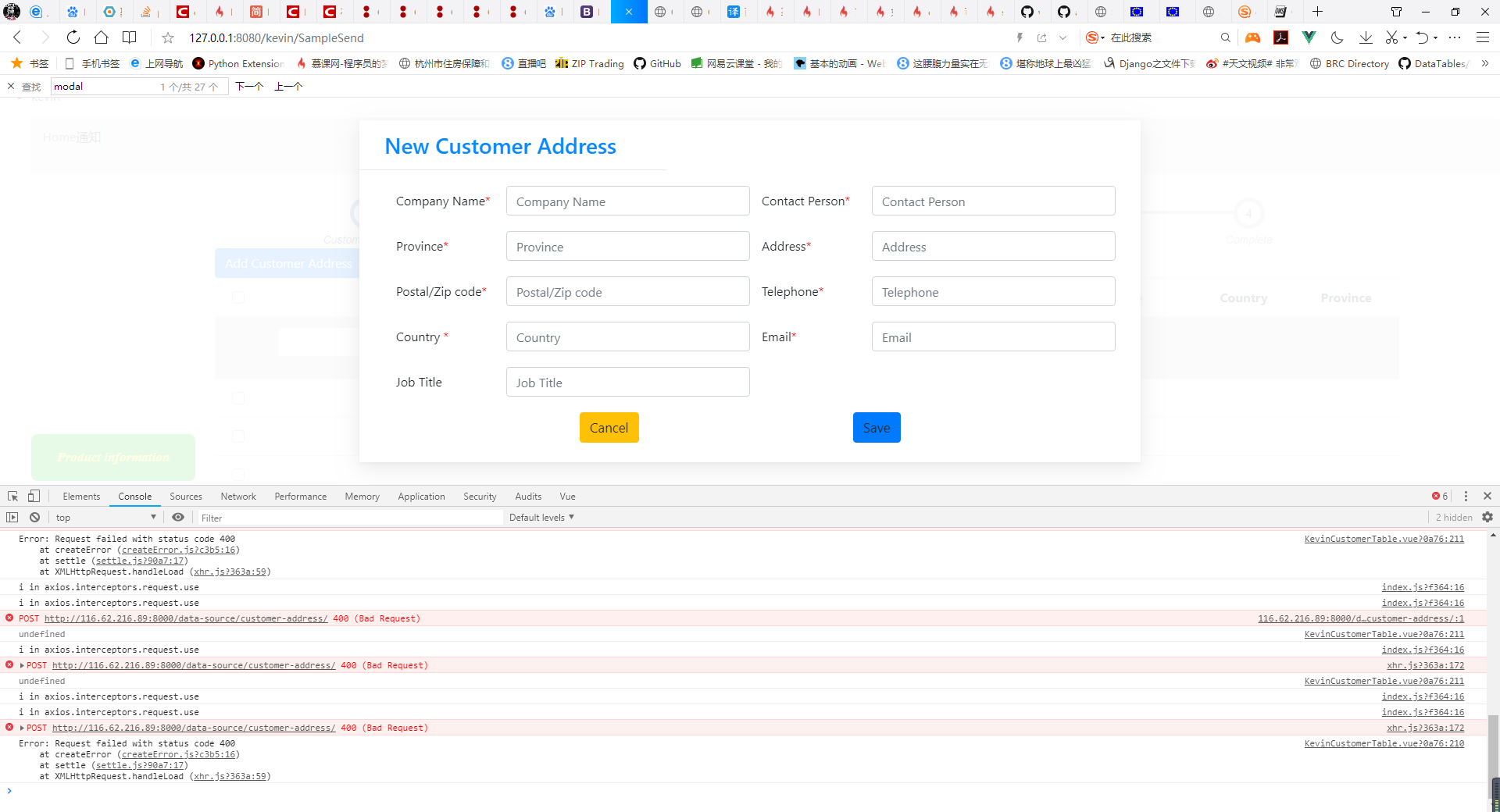This screenshot has width=1500, height=812.
Task: Switch to the Sources tab
Action: pyautogui.click(x=186, y=496)
